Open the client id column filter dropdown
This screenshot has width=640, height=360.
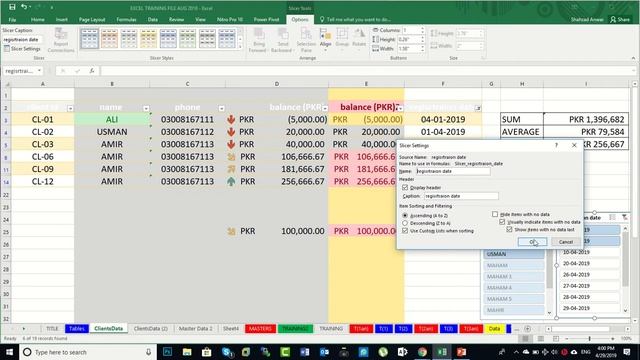click(70, 108)
